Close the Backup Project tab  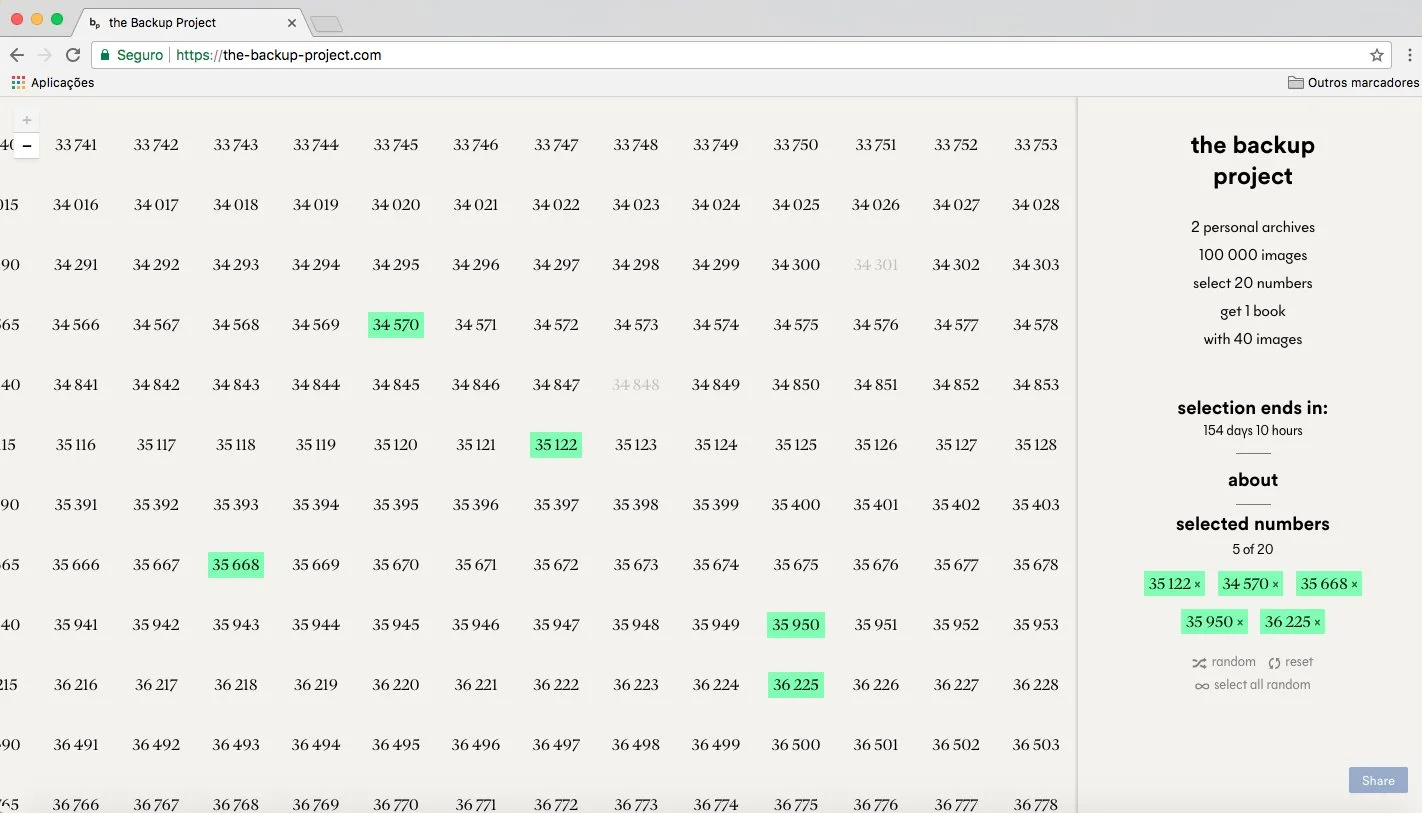tap(292, 22)
